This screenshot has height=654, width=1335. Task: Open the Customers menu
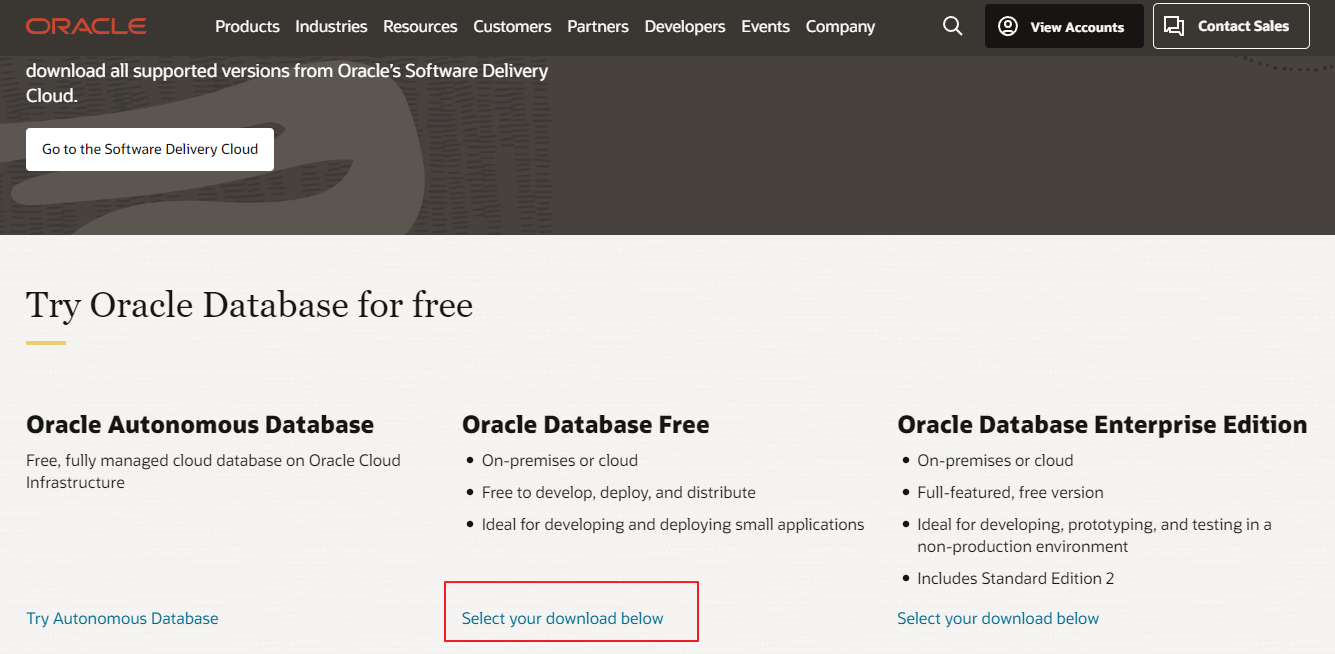click(512, 27)
